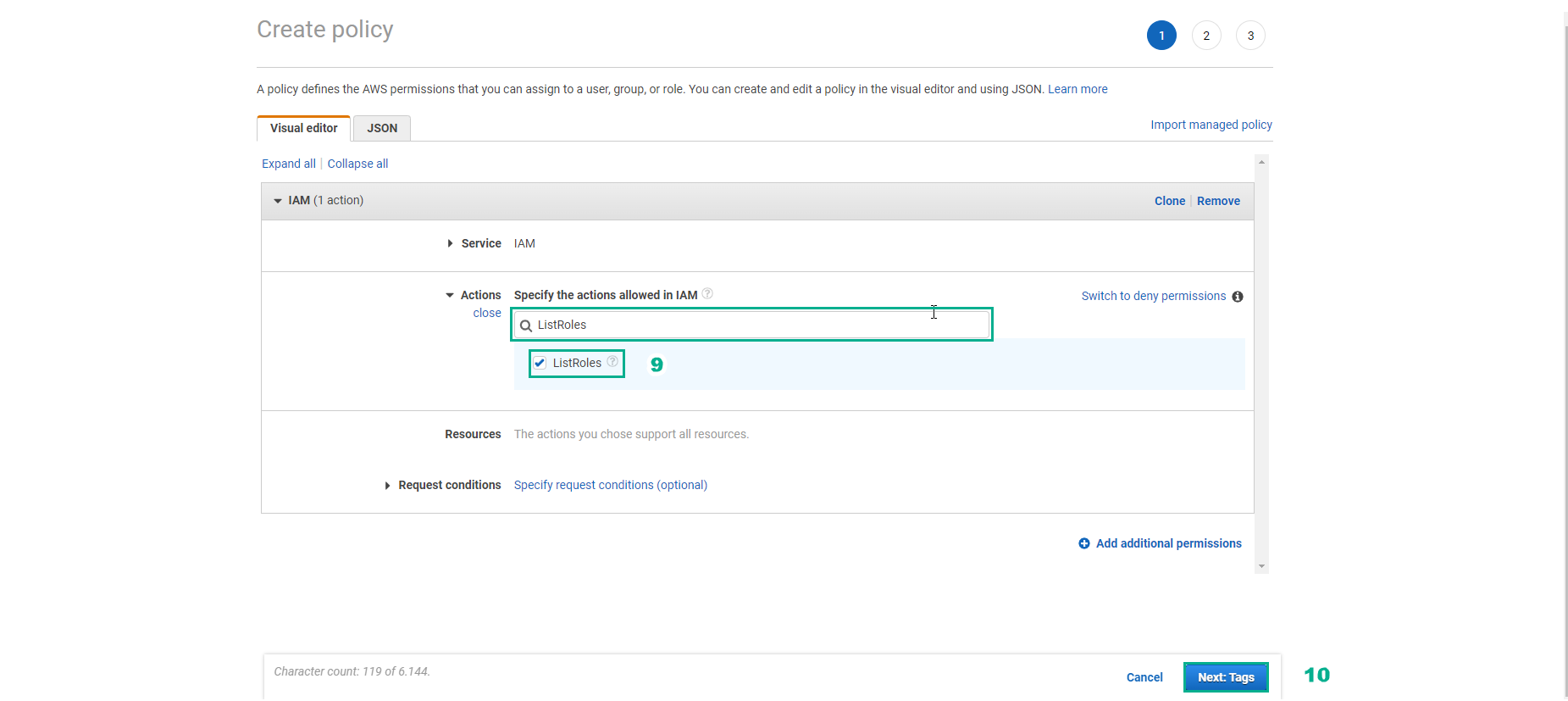Open Specify request conditions (optional)
The height and width of the screenshot is (701, 1568).
click(611, 485)
